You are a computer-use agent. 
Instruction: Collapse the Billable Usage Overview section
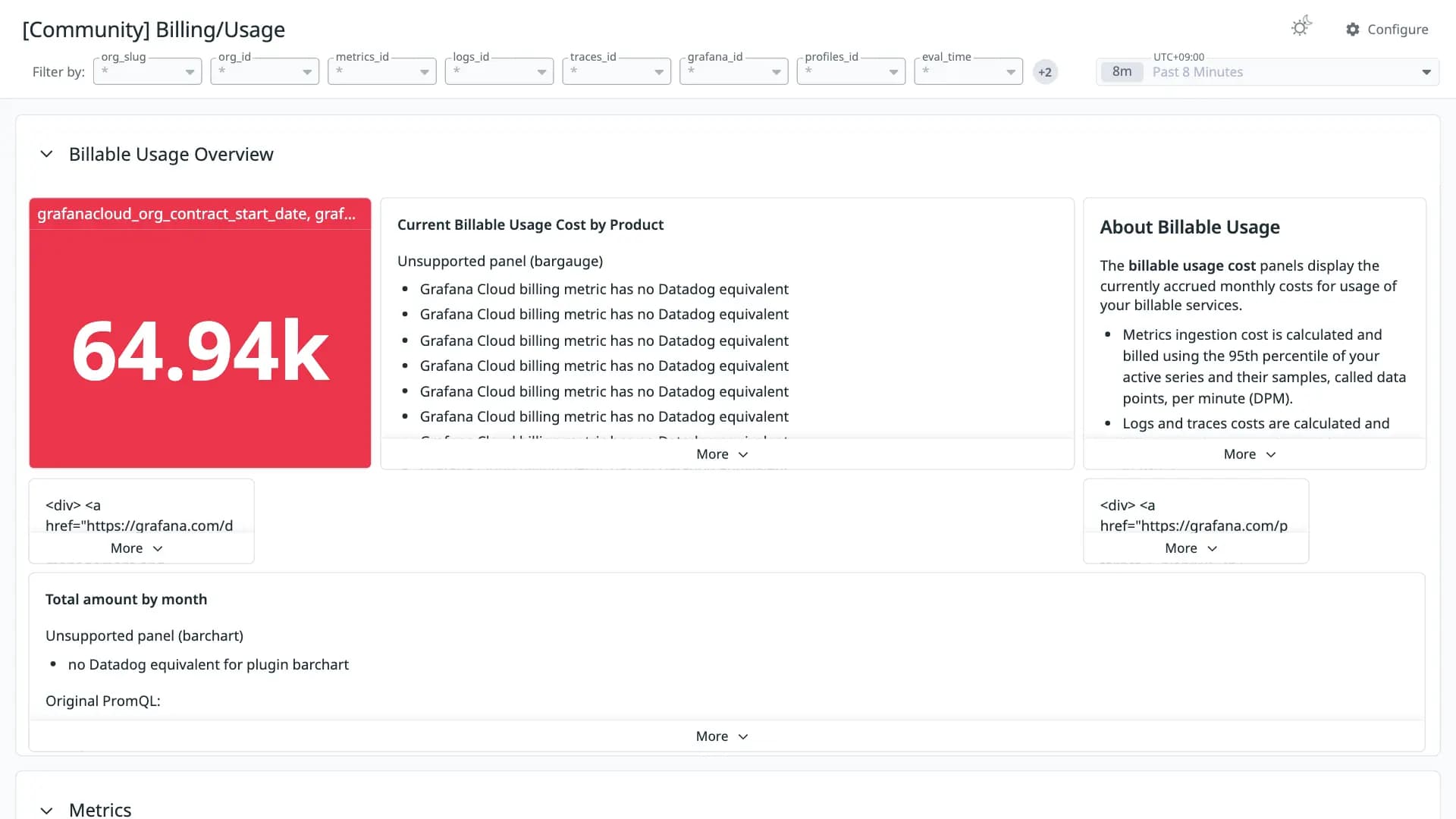pos(46,154)
